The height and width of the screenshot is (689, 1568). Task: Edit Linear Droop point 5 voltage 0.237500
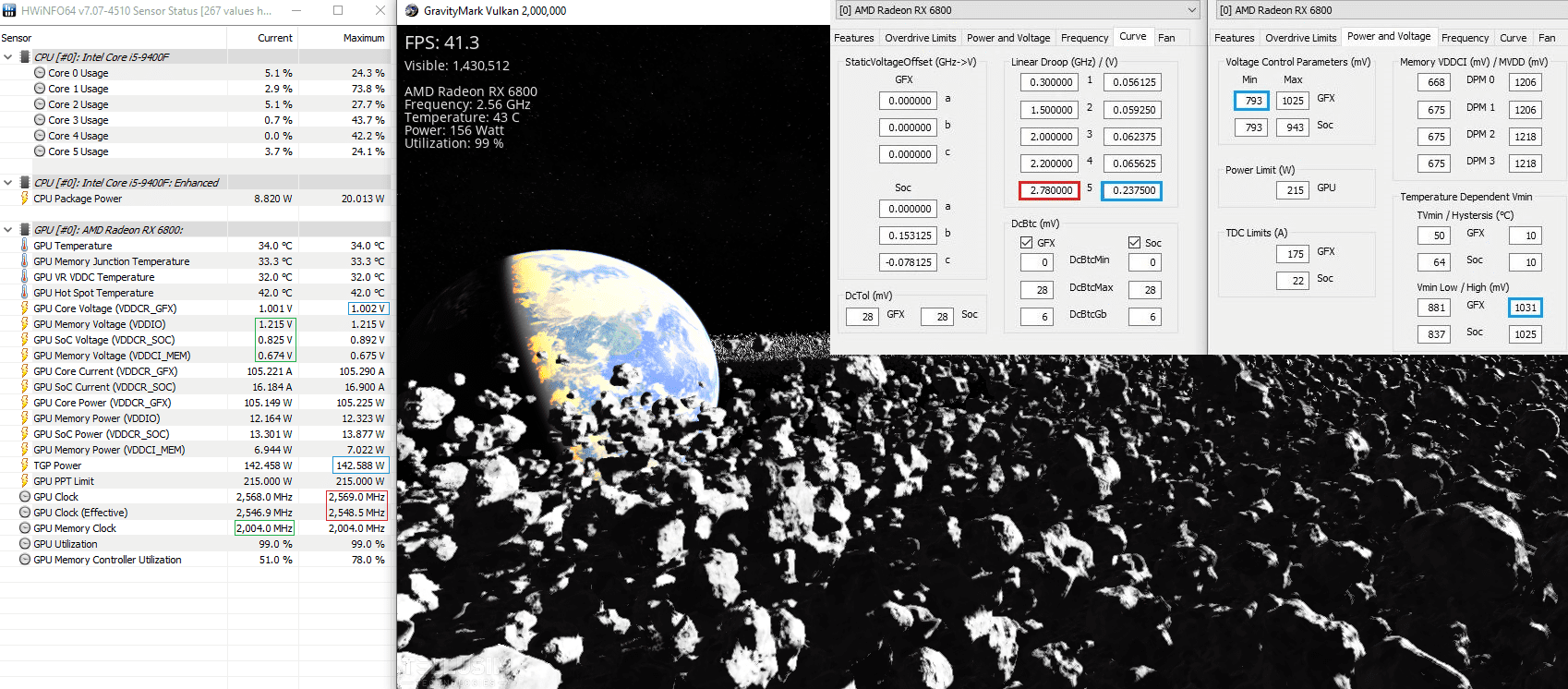[x=1131, y=190]
